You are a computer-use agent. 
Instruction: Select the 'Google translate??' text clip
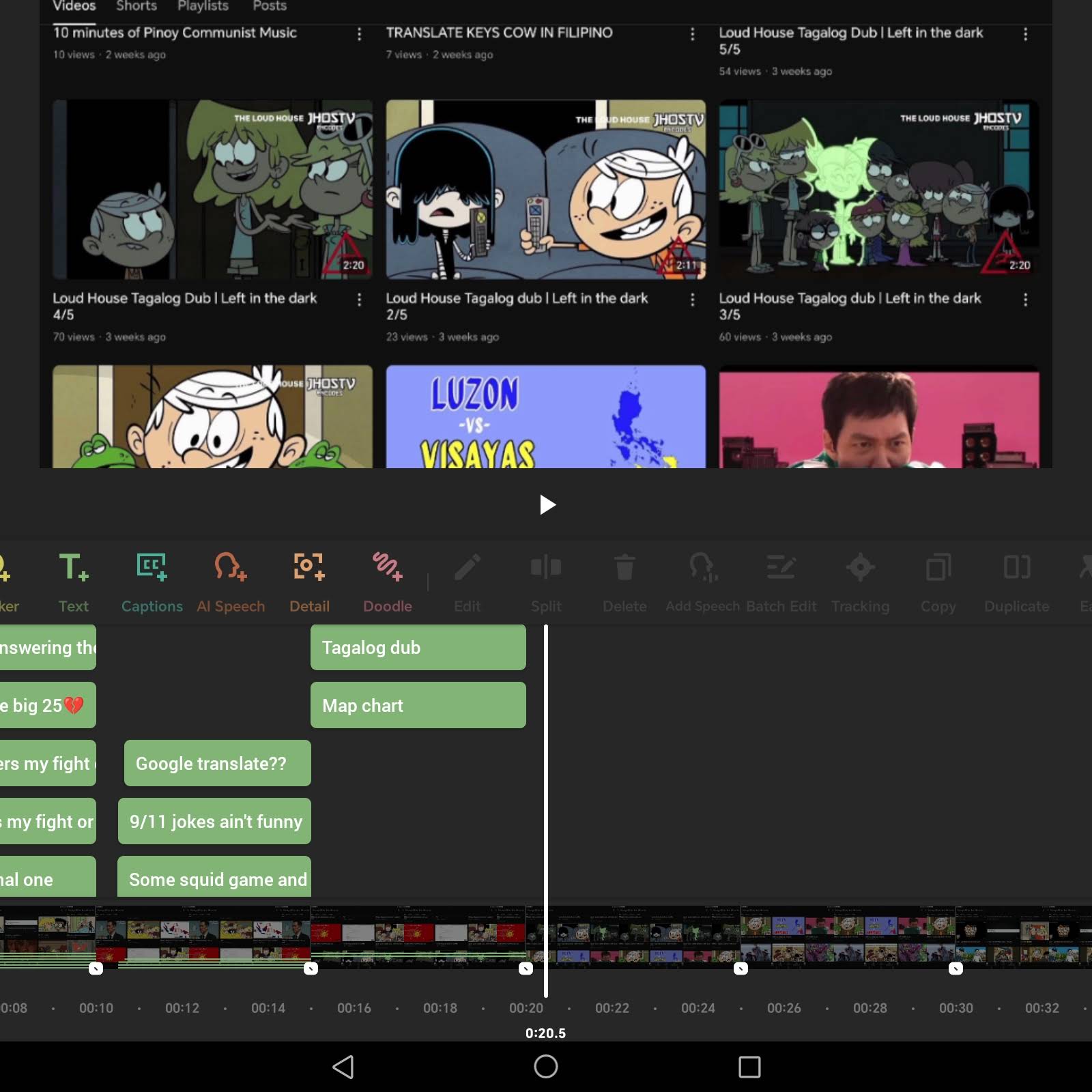click(x=218, y=763)
